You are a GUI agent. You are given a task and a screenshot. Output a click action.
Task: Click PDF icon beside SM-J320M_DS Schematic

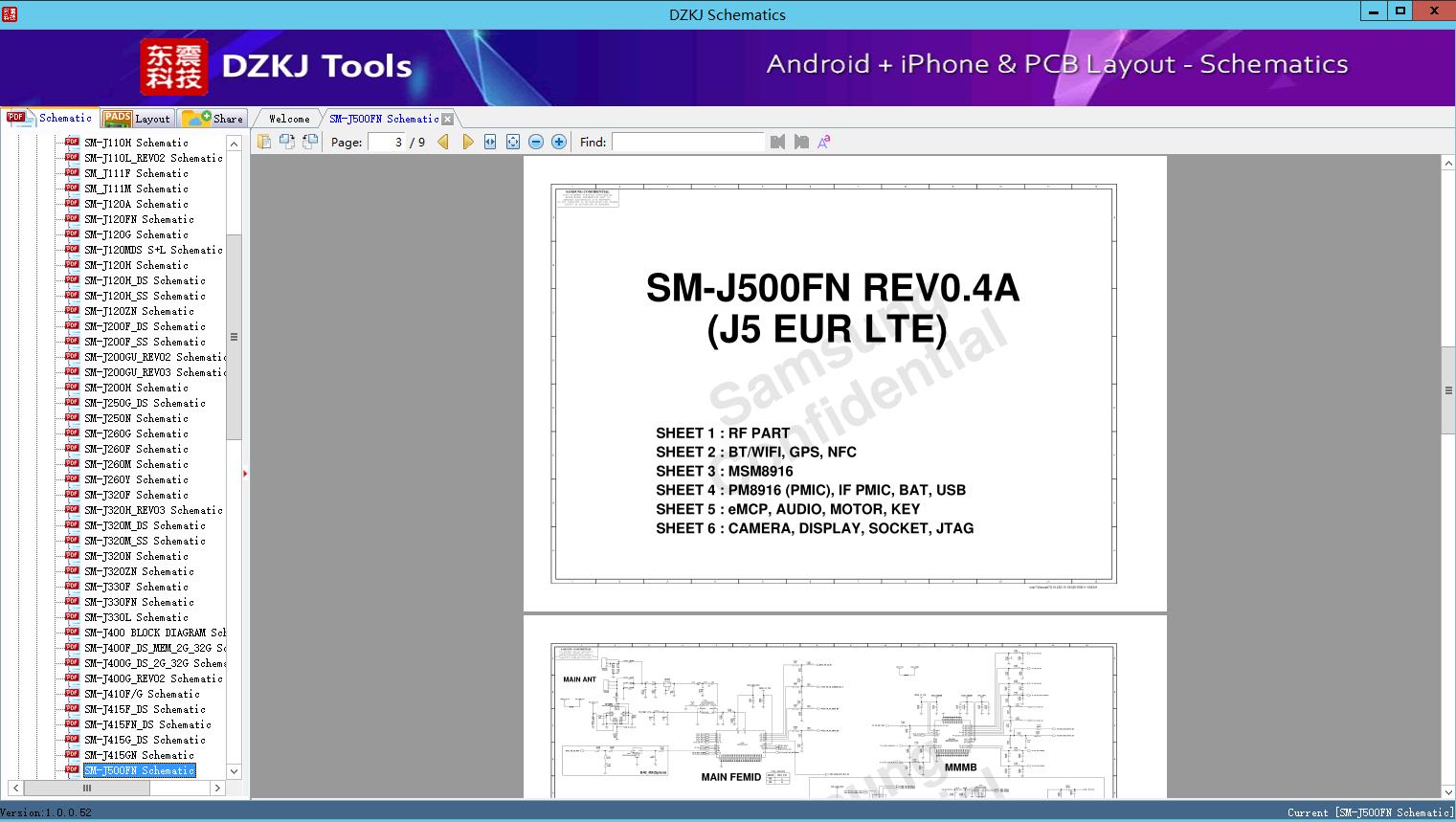tap(72, 524)
